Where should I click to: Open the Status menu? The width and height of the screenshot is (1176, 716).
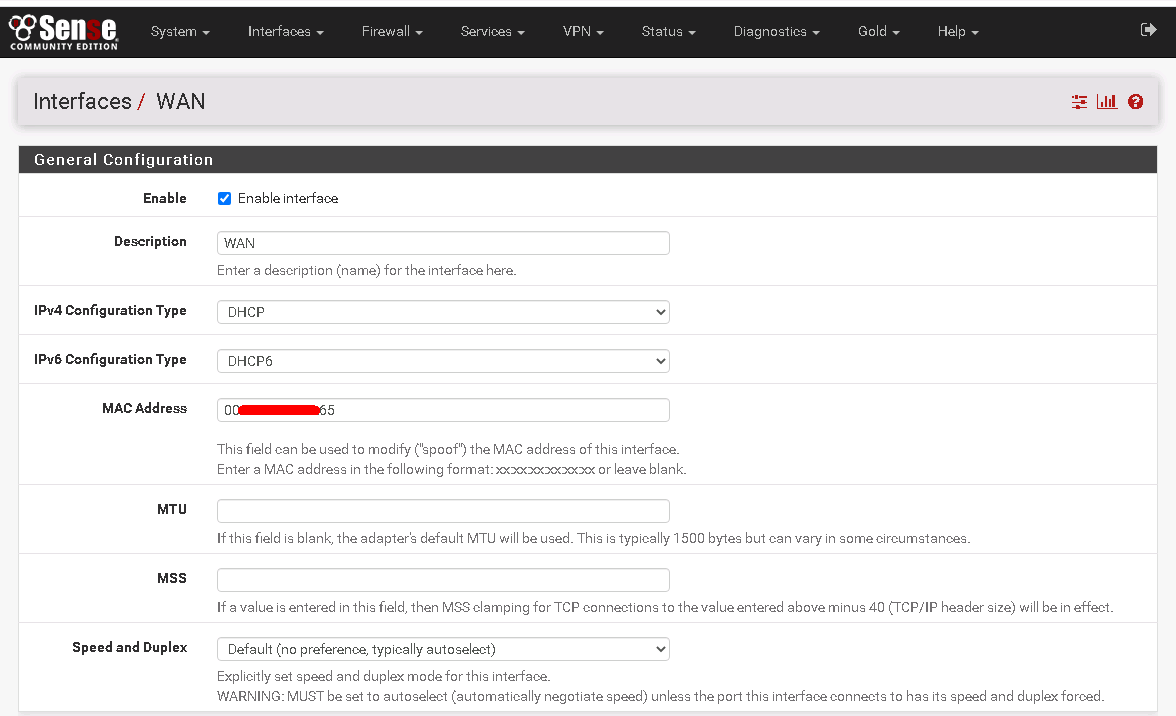point(668,31)
